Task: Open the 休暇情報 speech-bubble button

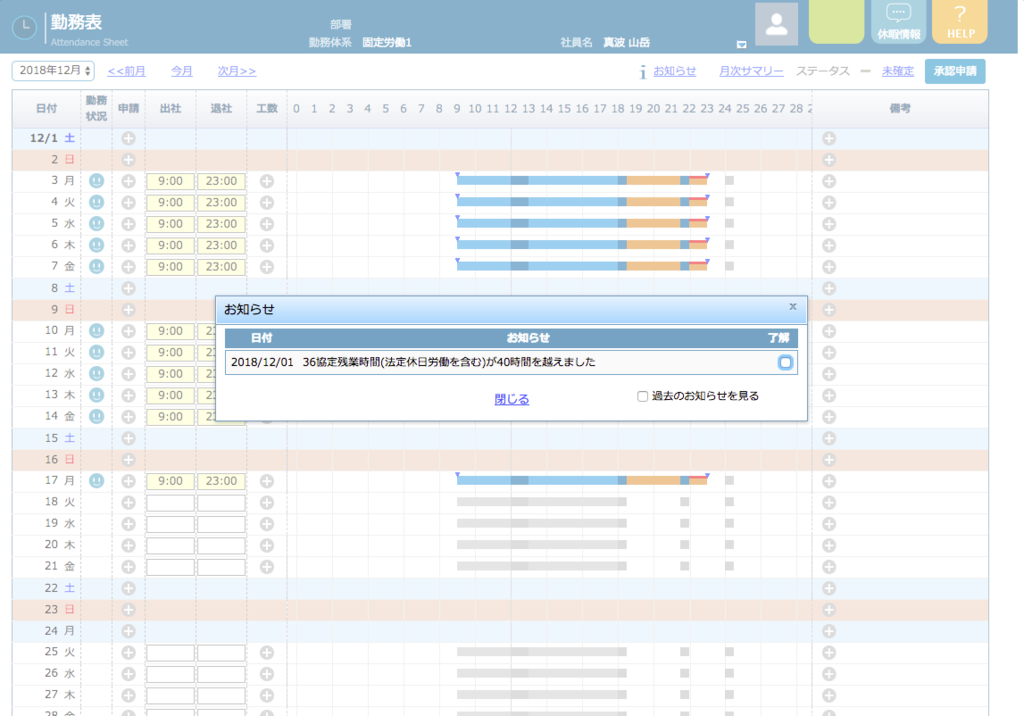Action: click(899, 22)
